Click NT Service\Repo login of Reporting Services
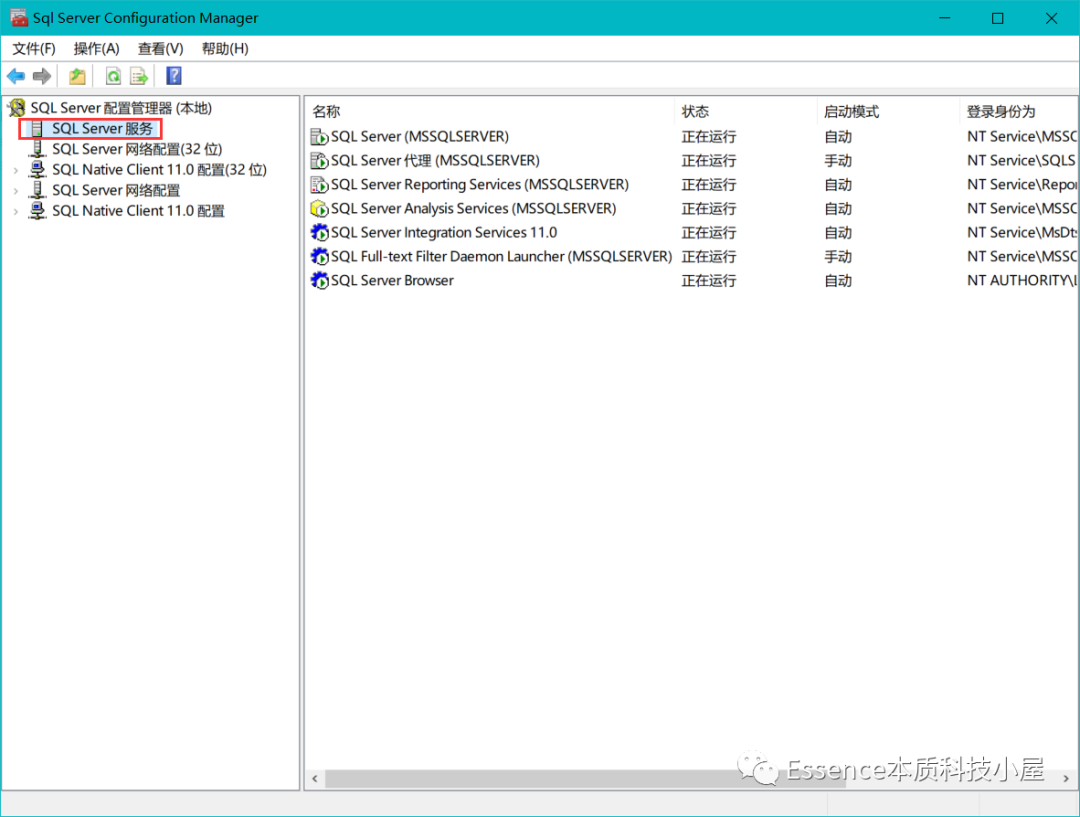1080x817 pixels. [1021, 185]
